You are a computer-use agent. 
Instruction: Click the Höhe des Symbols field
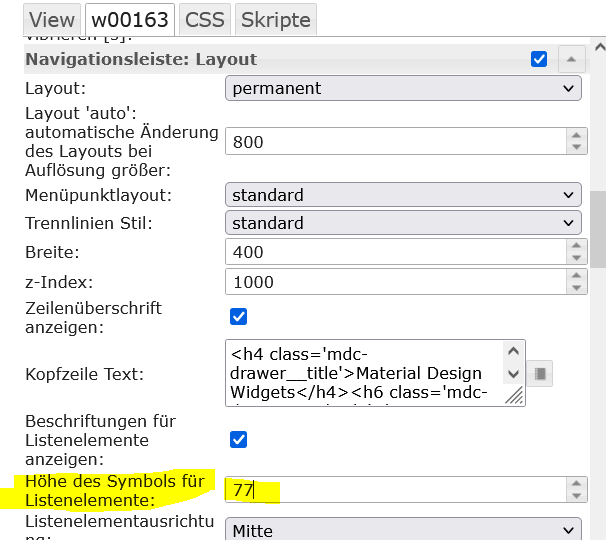pyautogui.click(x=396, y=490)
